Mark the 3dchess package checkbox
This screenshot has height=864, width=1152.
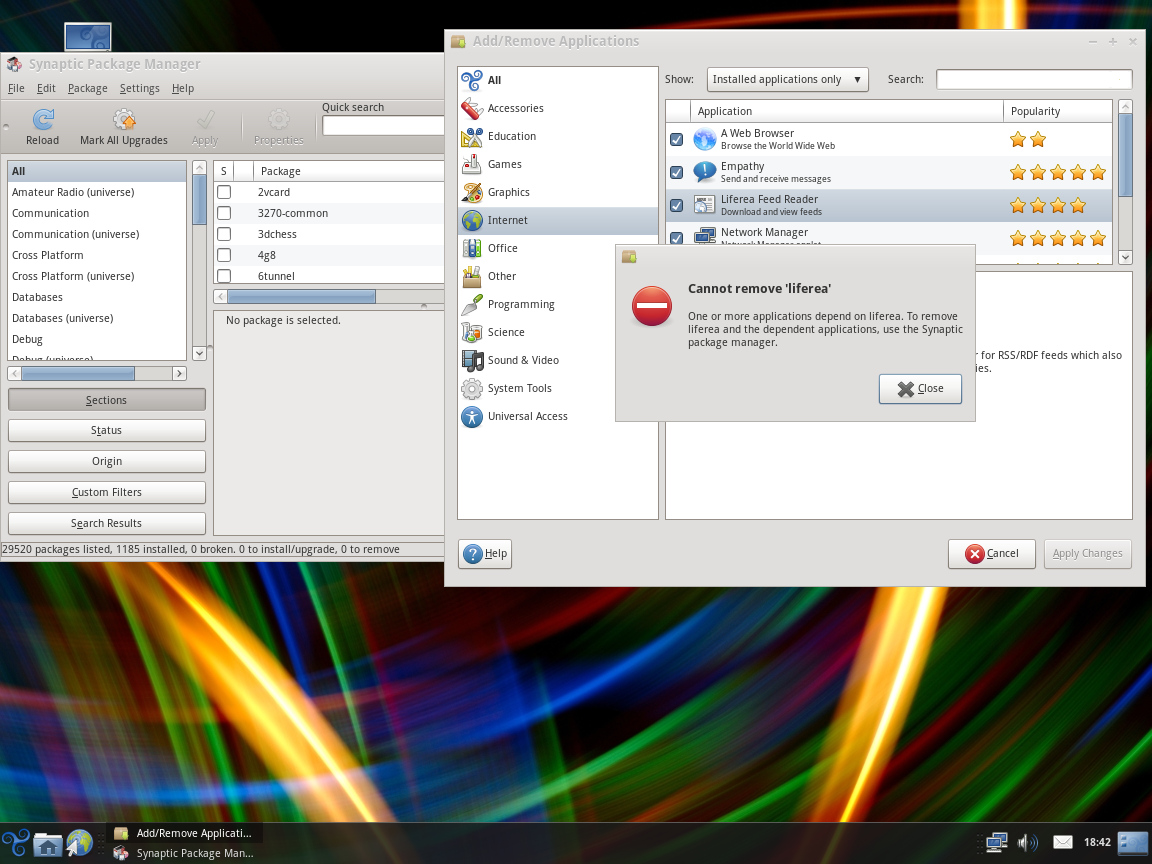point(224,234)
